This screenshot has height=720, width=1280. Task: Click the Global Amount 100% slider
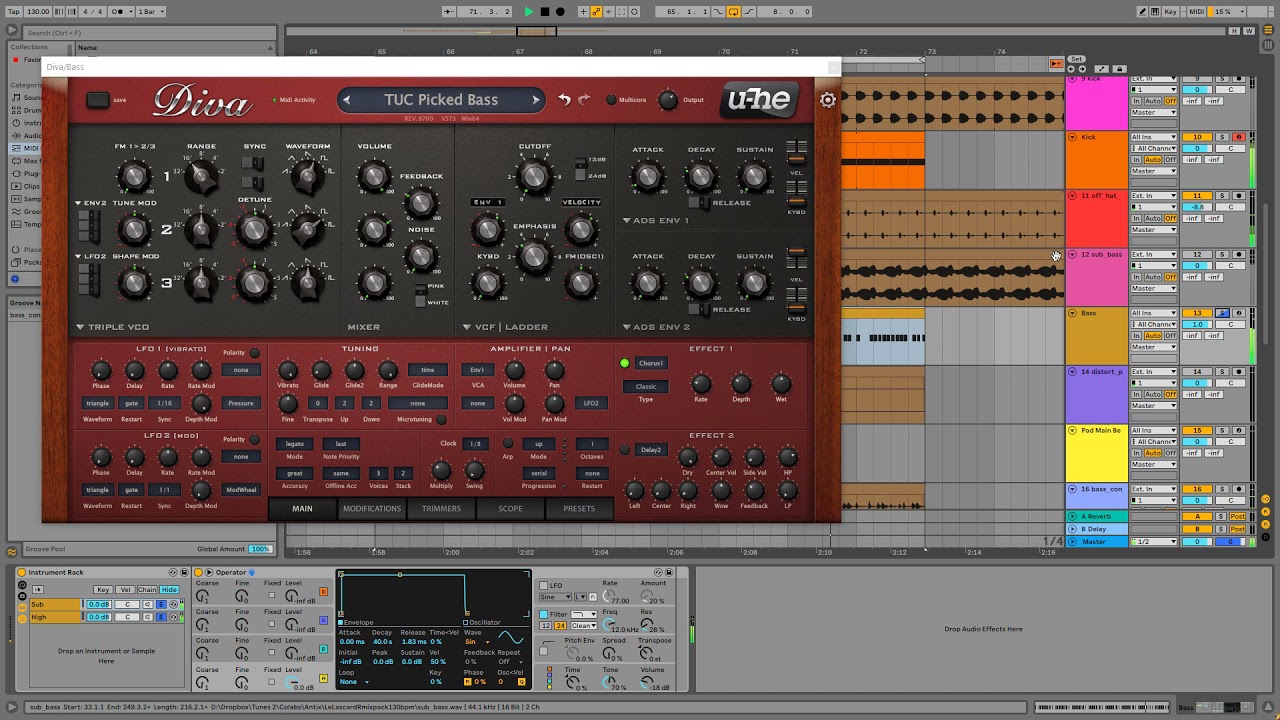(x=261, y=549)
